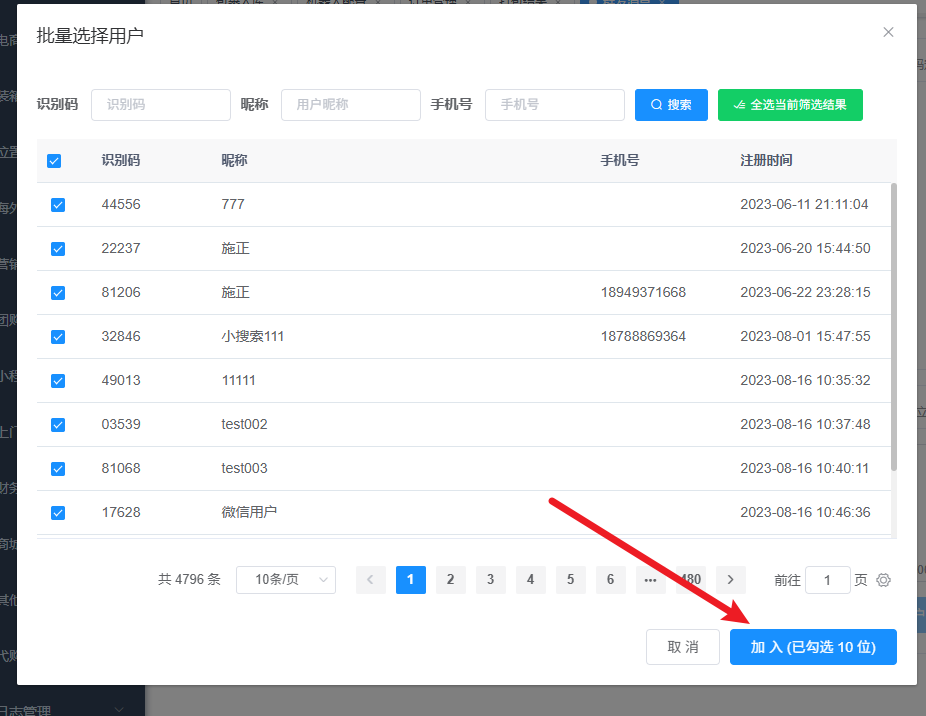
Task: Click the 注册时间 column header
Action: coord(767,161)
